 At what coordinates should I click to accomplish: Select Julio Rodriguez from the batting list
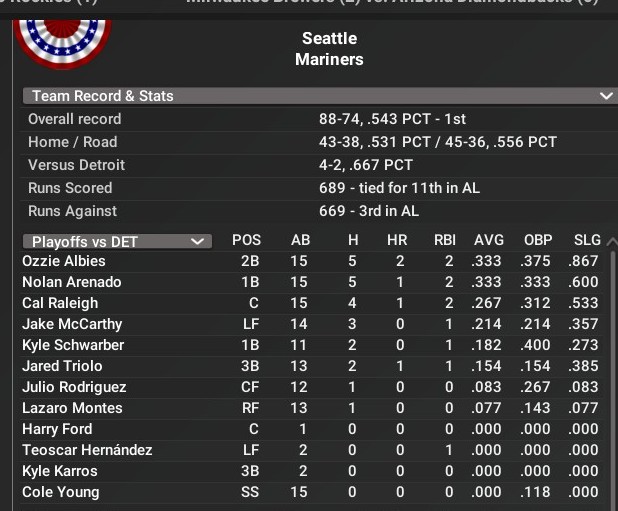point(74,387)
